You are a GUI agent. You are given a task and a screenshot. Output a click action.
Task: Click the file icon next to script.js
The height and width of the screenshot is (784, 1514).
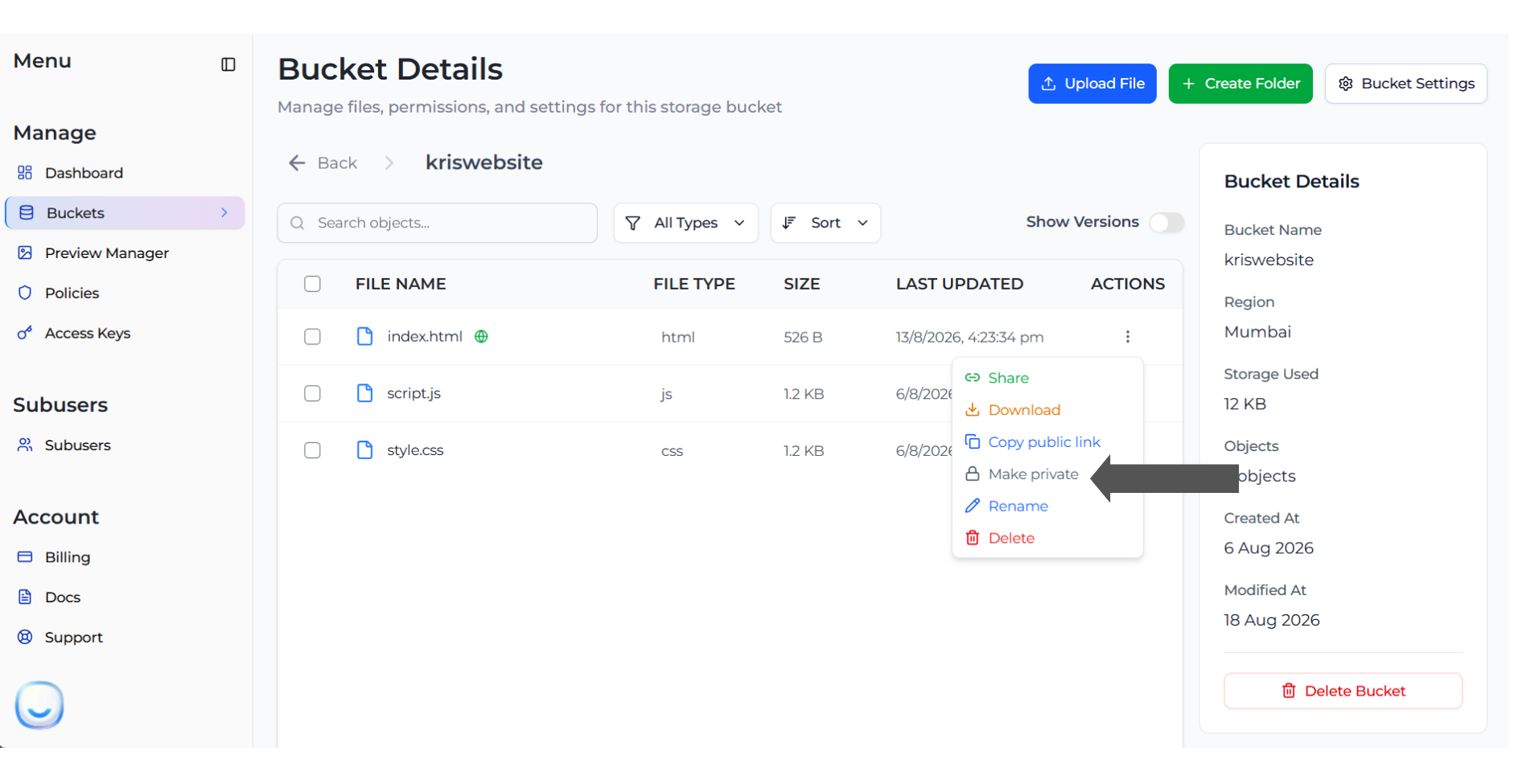coord(364,393)
